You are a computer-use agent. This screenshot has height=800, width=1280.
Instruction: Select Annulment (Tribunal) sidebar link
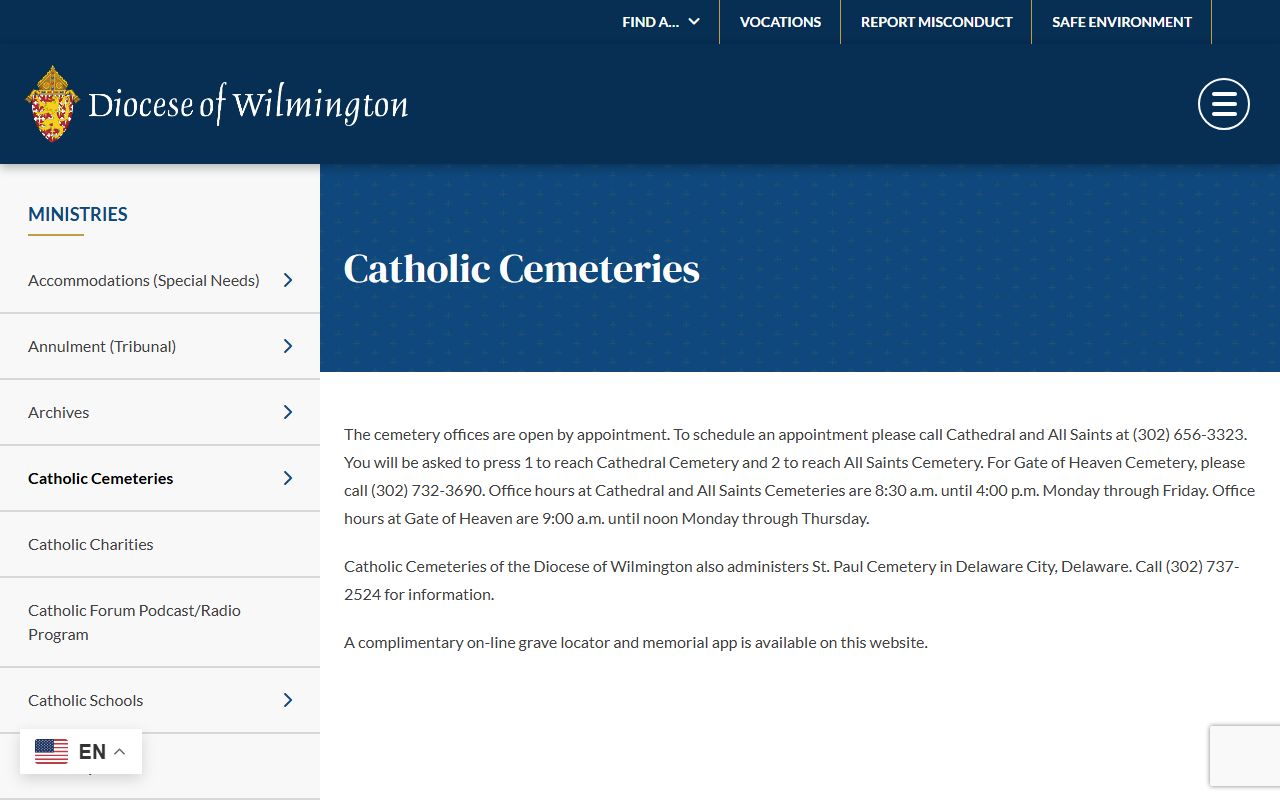pos(102,346)
